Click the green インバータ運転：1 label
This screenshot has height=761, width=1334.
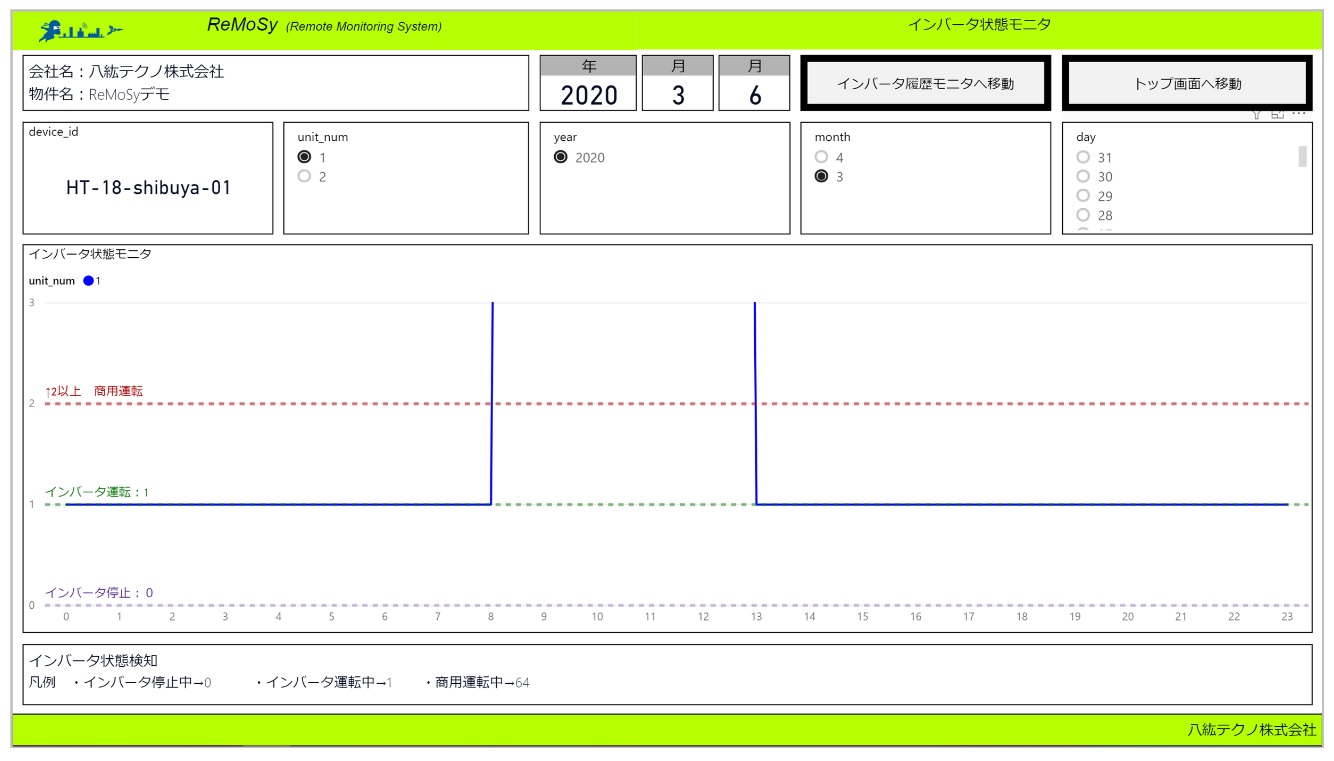(x=97, y=492)
